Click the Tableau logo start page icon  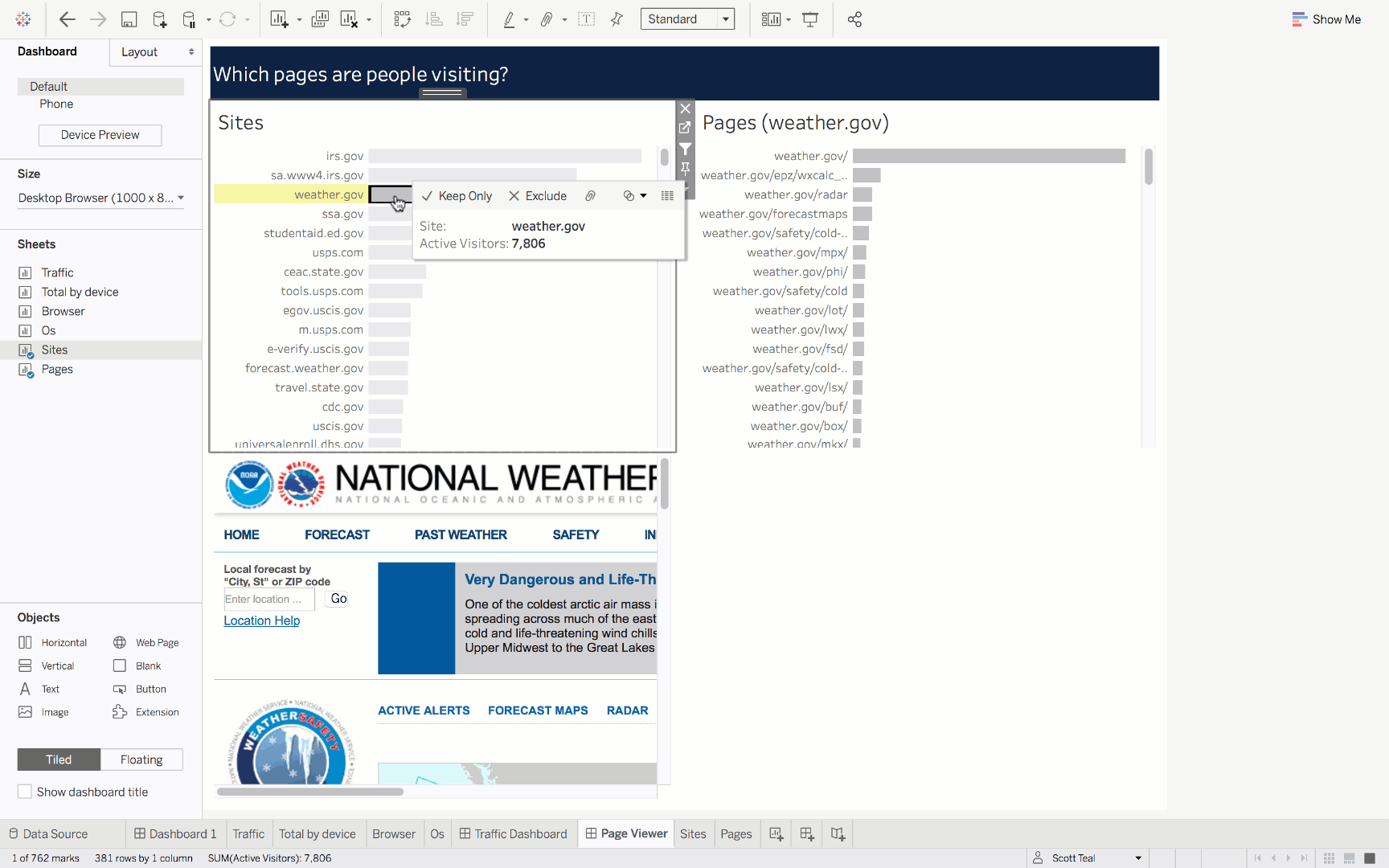(23, 19)
